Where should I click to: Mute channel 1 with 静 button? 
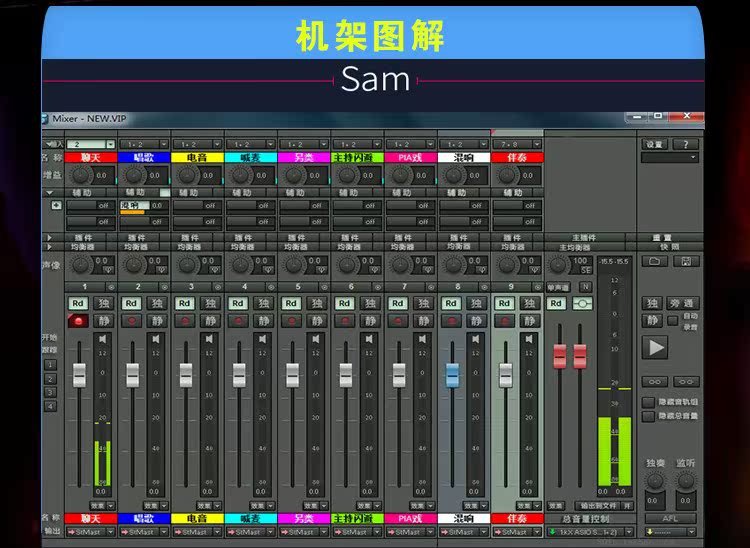pos(103,321)
